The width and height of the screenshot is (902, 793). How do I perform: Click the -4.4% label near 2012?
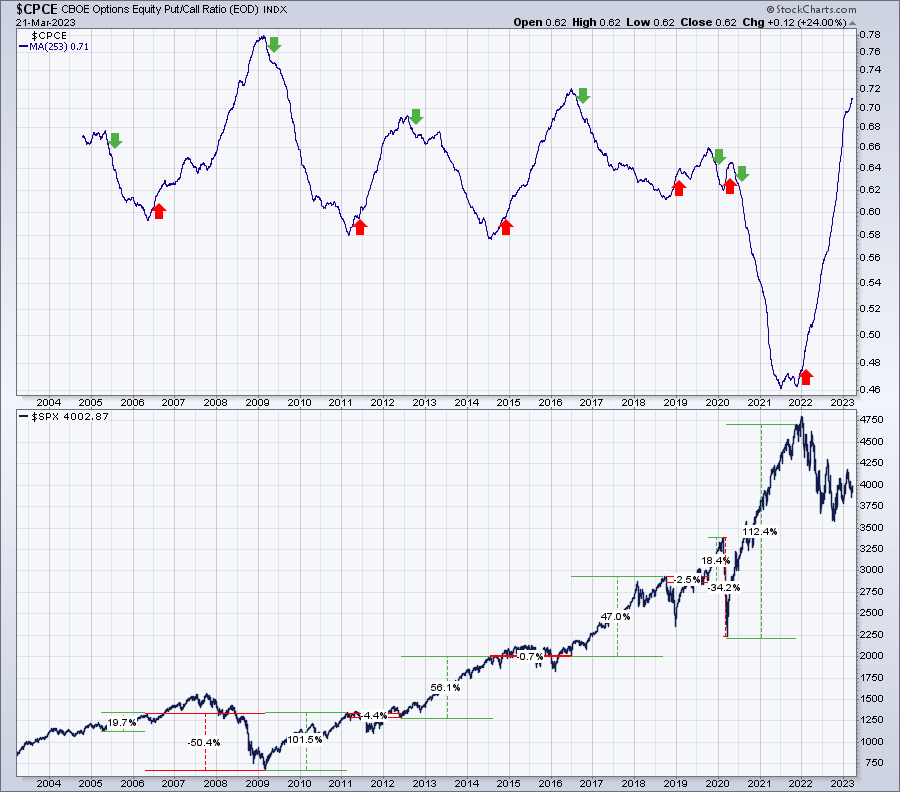(x=374, y=715)
